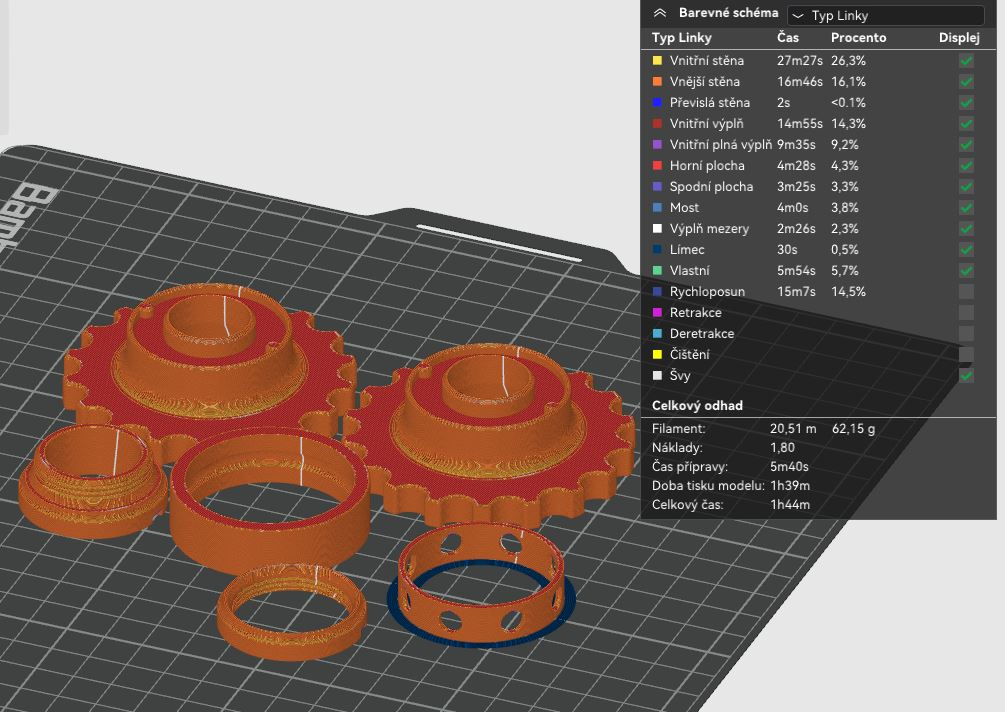Click the dark blue Límec swatch
1005x712 pixels.
click(657, 250)
